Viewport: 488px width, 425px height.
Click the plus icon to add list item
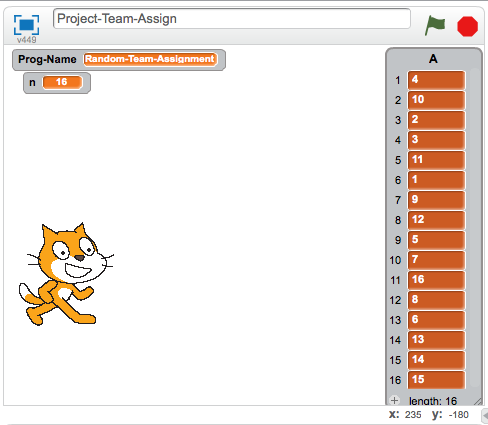click(x=394, y=400)
